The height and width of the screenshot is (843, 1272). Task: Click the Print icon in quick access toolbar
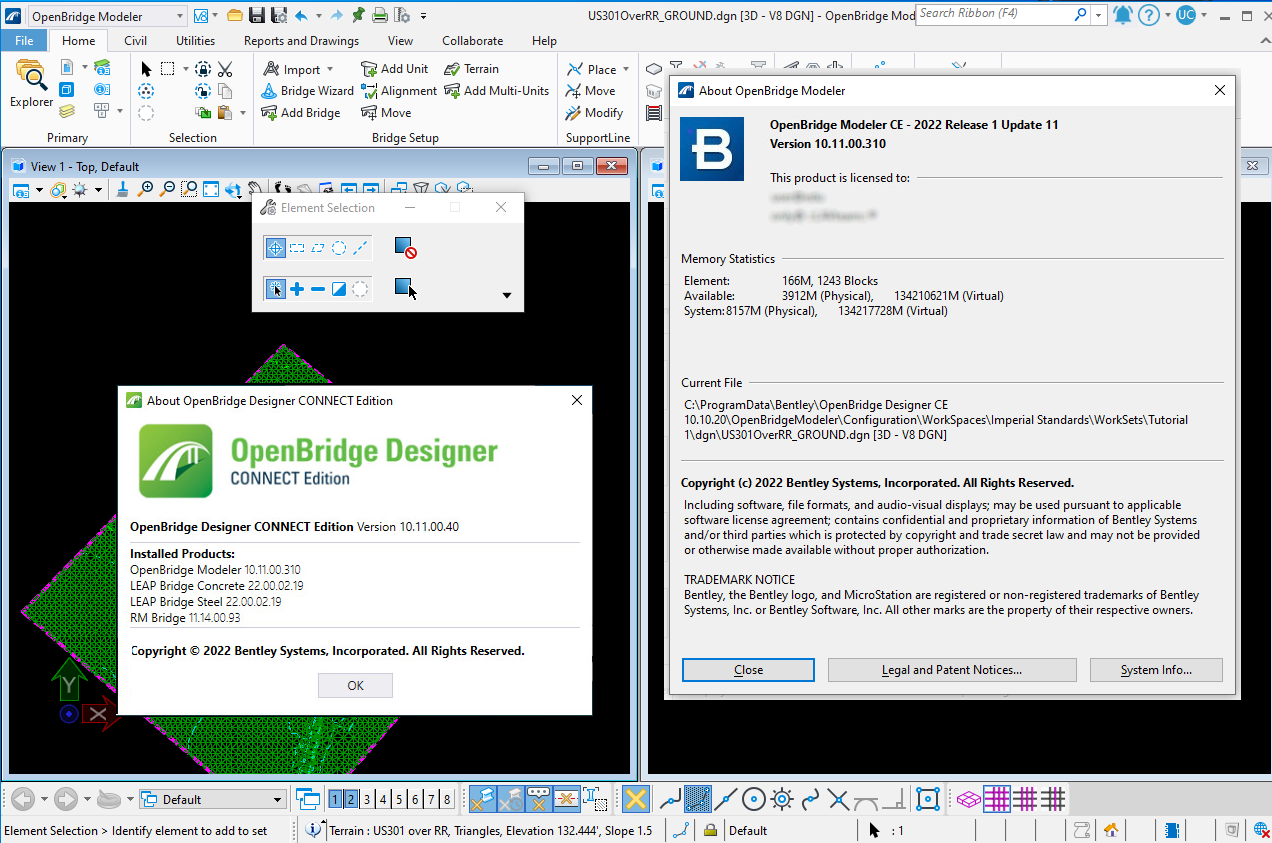[x=380, y=15]
